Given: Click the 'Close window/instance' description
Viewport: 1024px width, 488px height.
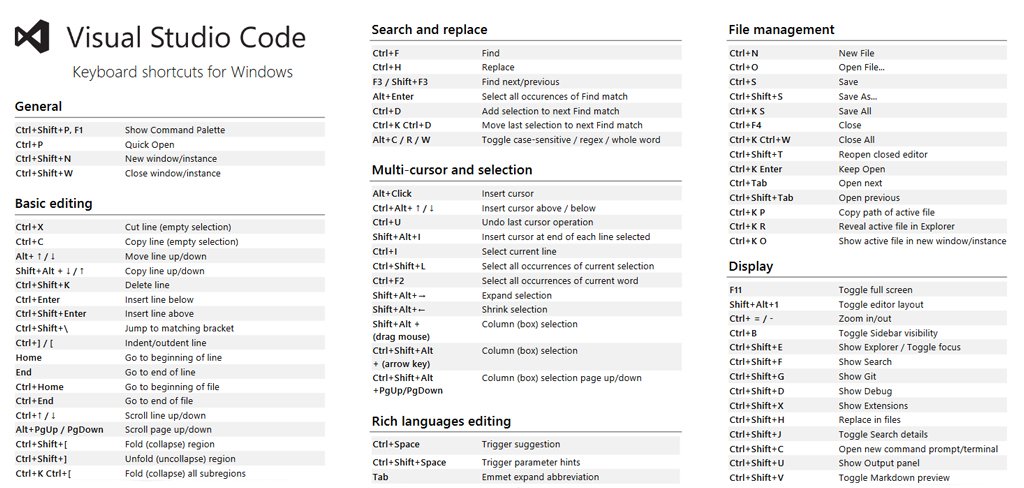Looking at the screenshot, I should point(172,173).
